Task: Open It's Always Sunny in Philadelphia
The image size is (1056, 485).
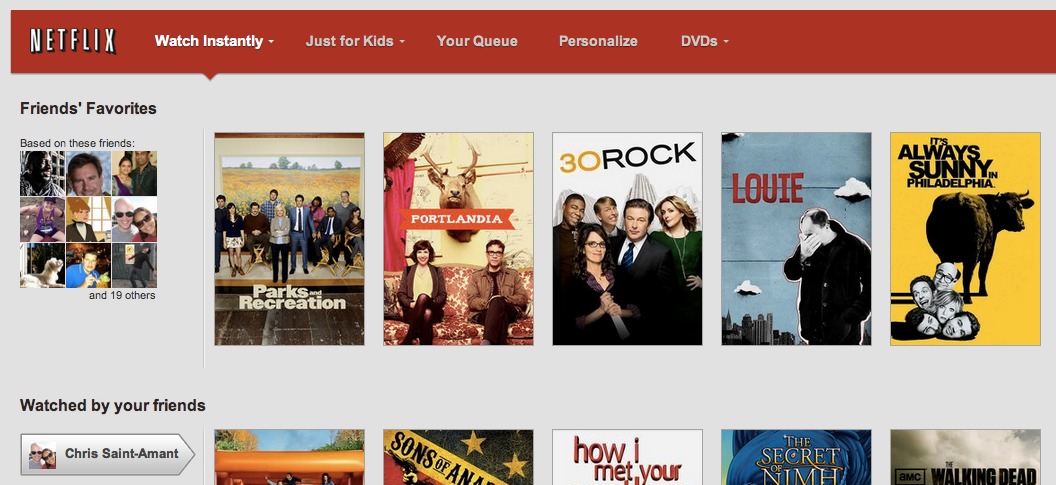Action: pos(966,239)
